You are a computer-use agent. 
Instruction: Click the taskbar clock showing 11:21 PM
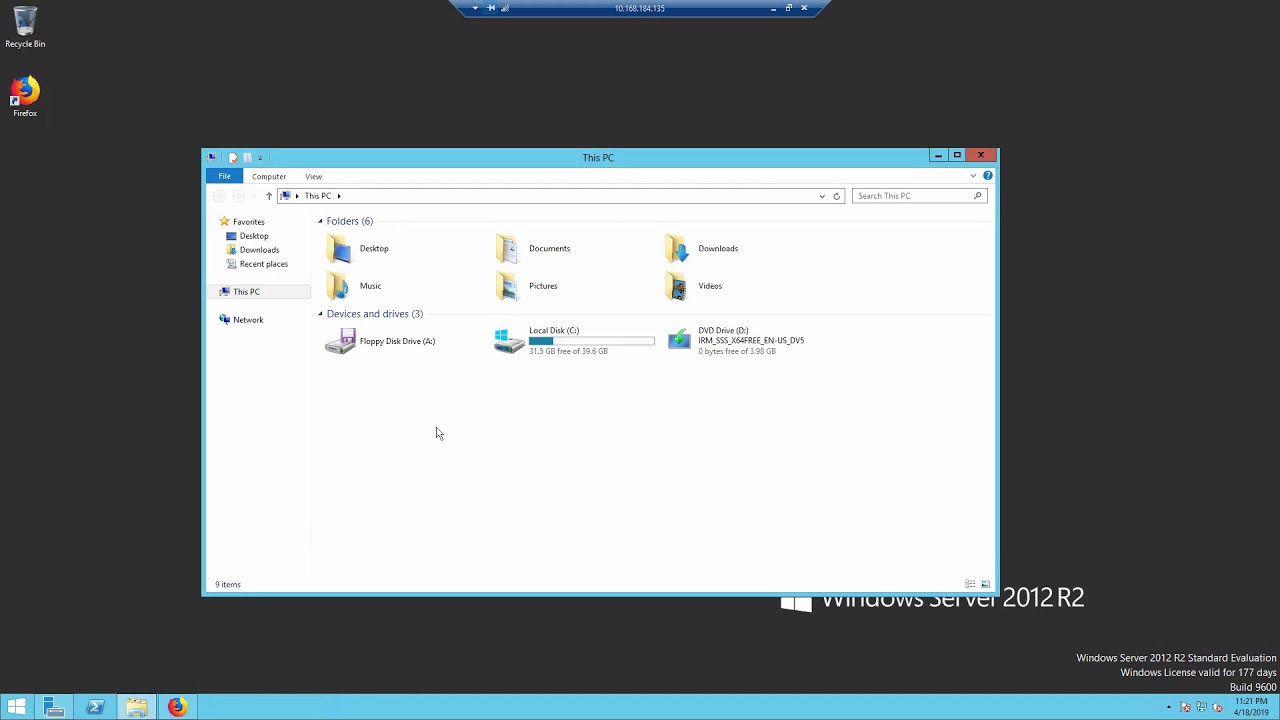[x=1251, y=707]
